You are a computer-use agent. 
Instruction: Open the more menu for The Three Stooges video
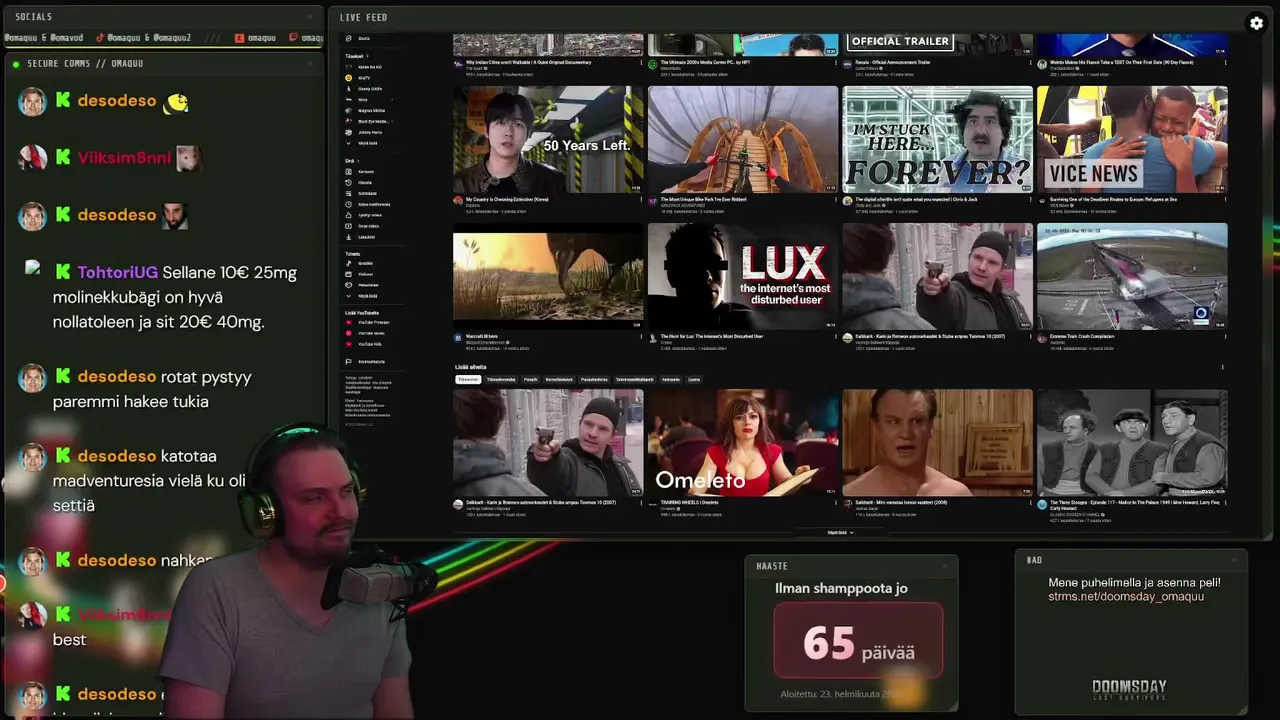coord(1224,503)
